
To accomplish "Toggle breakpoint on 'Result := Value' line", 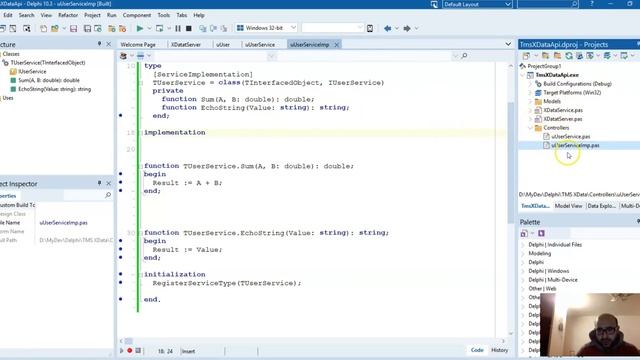I will [120, 249].
